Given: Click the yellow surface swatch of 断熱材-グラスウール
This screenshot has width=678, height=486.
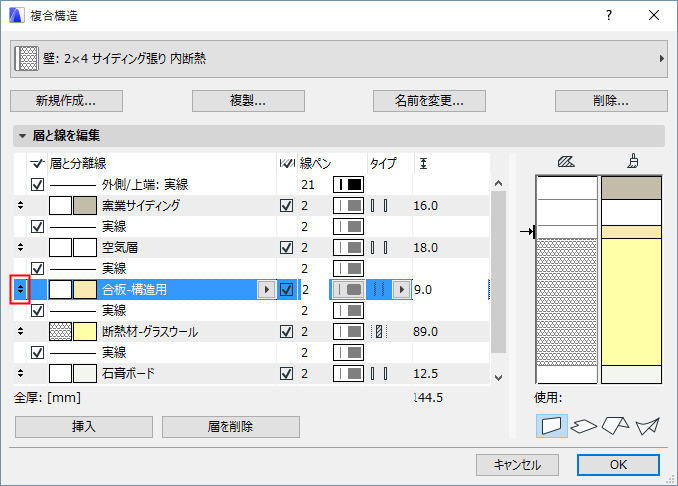Looking at the screenshot, I should click(x=85, y=332).
